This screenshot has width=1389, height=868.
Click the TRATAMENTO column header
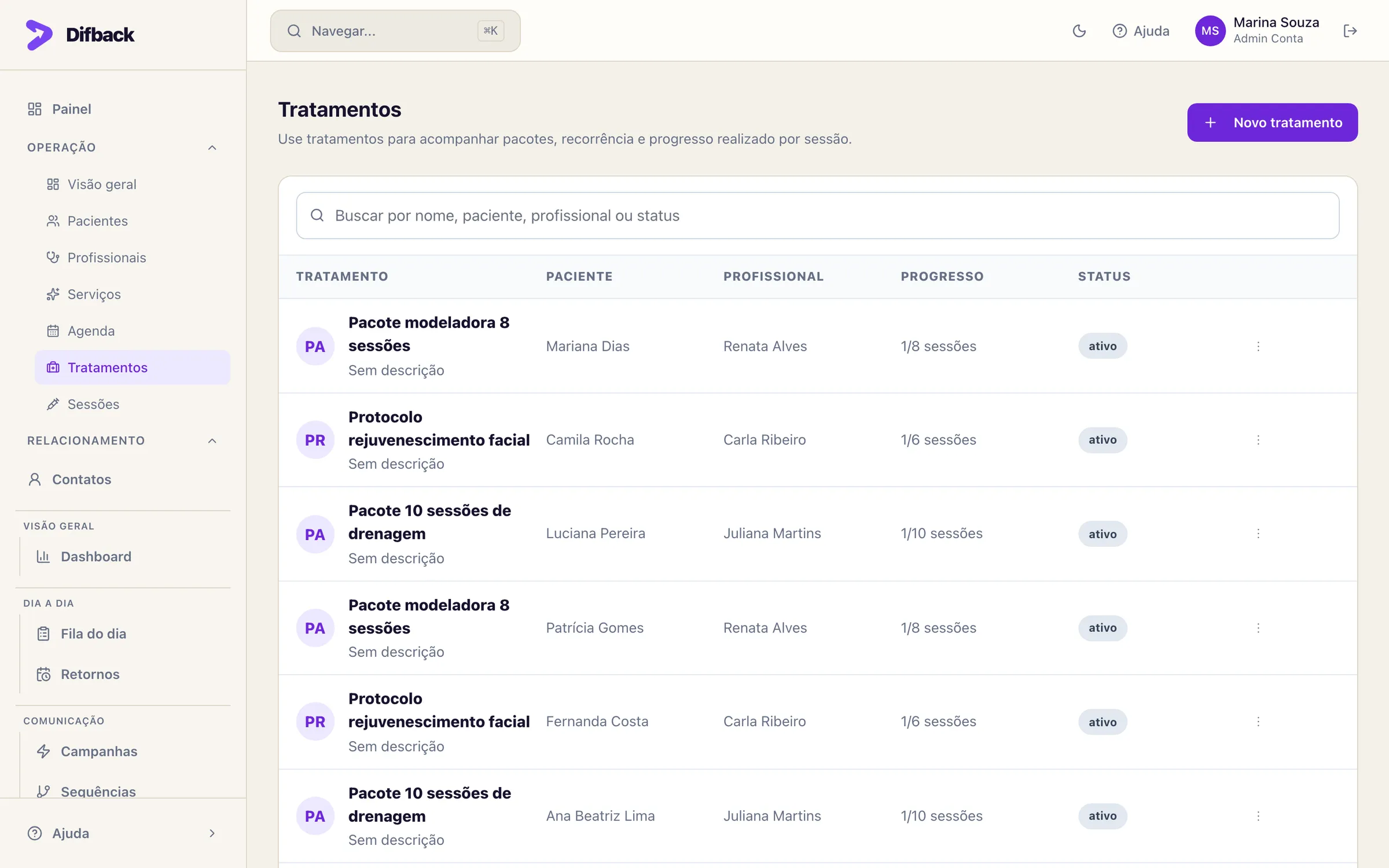342,277
